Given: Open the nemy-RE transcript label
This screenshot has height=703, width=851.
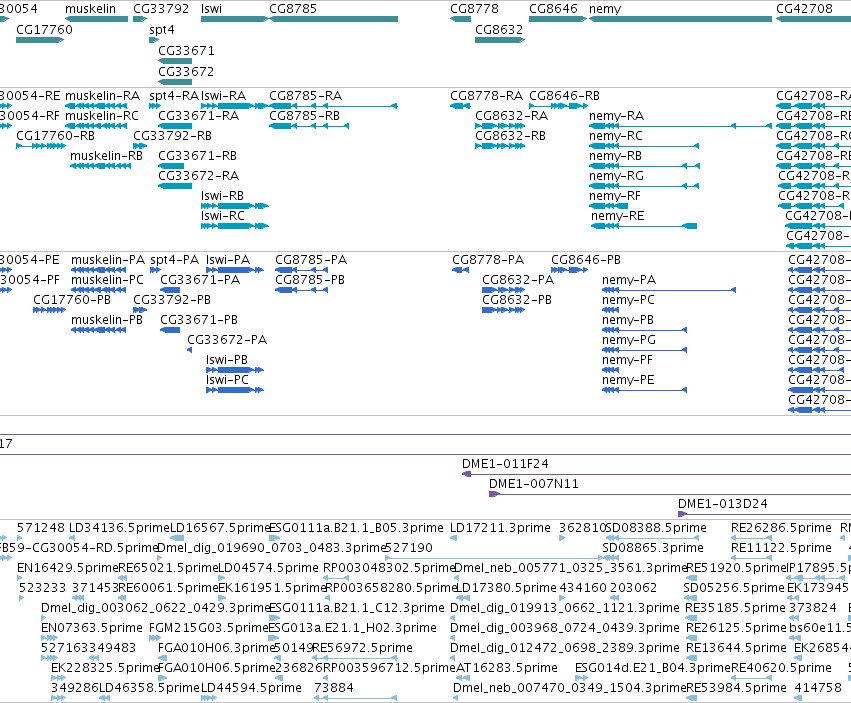Looking at the screenshot, I should pyautogui.click(x=618, y=216).
